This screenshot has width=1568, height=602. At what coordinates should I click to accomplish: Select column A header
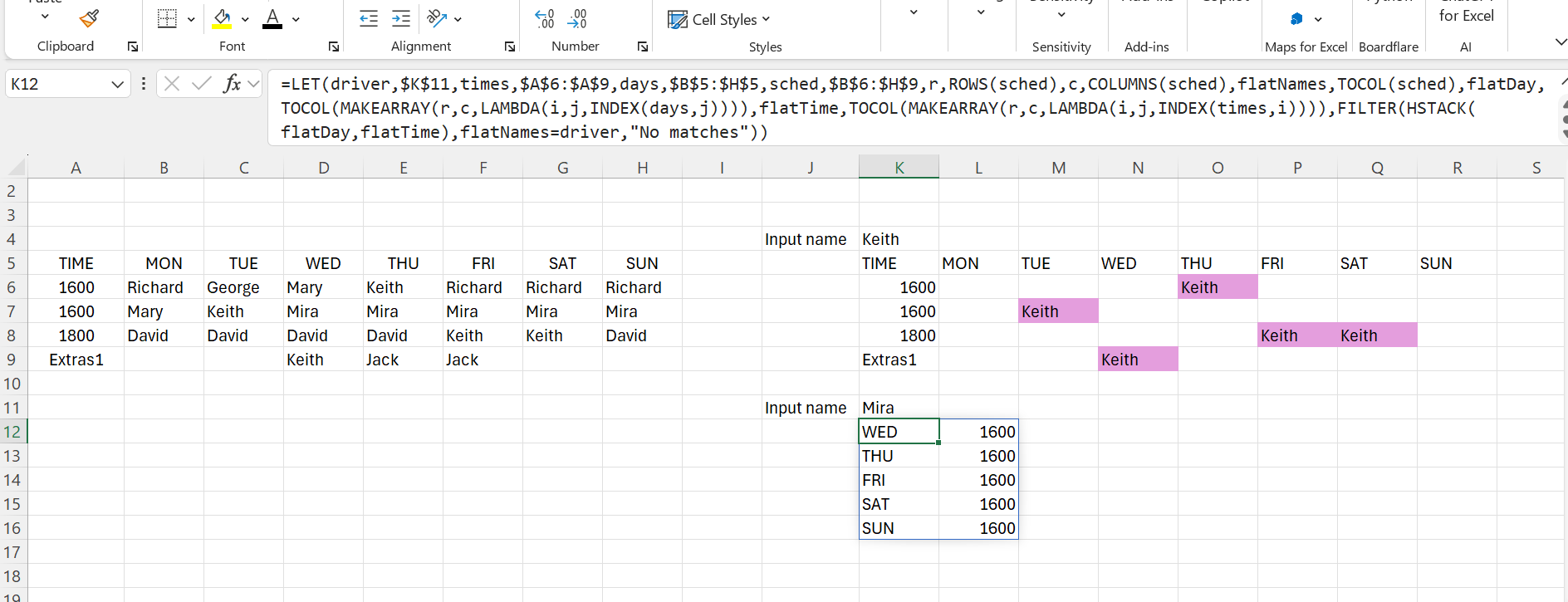(x=76, y=168)
